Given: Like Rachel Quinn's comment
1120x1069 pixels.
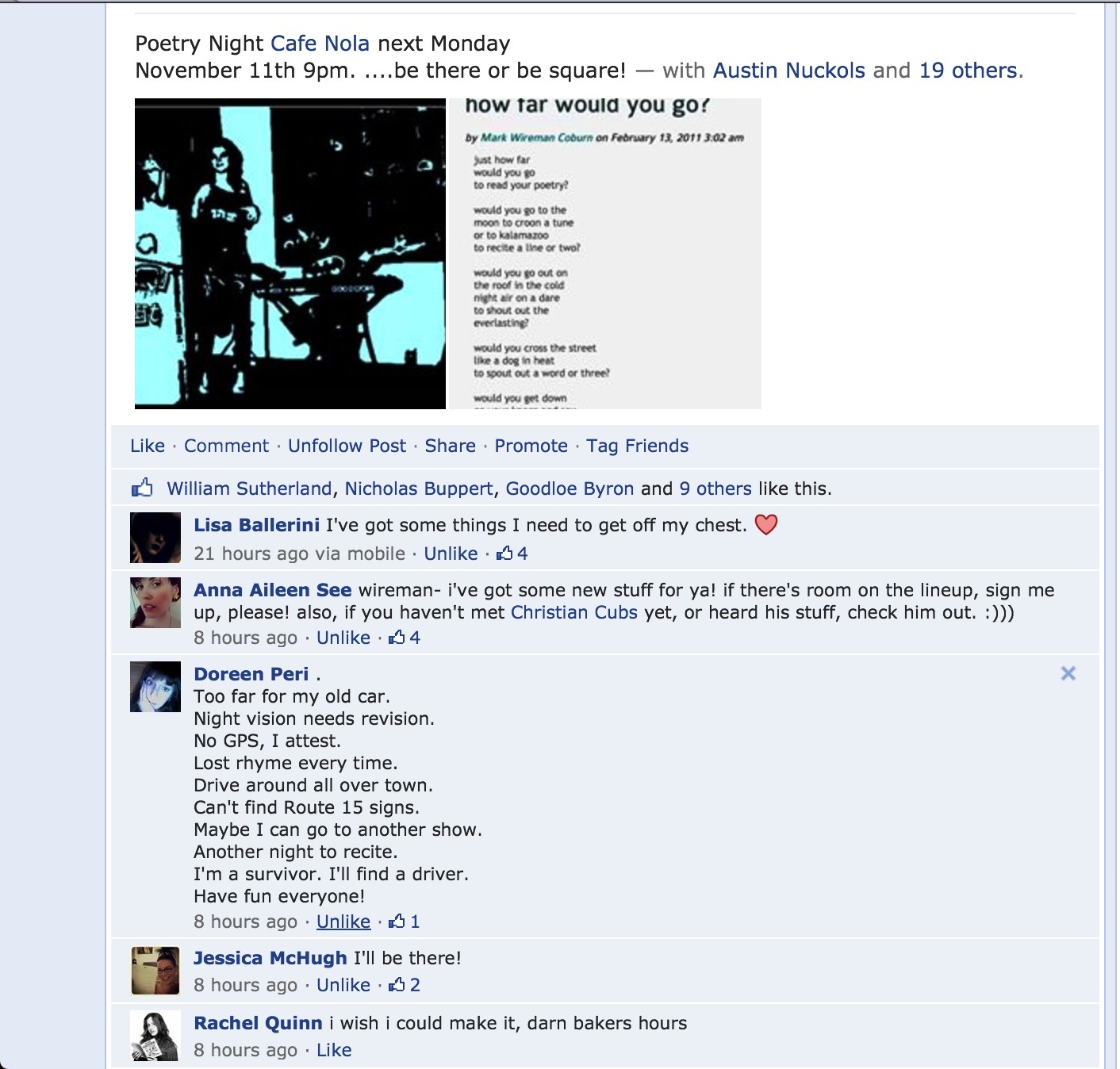Looking at the screenshot, I should (x=334, y=1050).
